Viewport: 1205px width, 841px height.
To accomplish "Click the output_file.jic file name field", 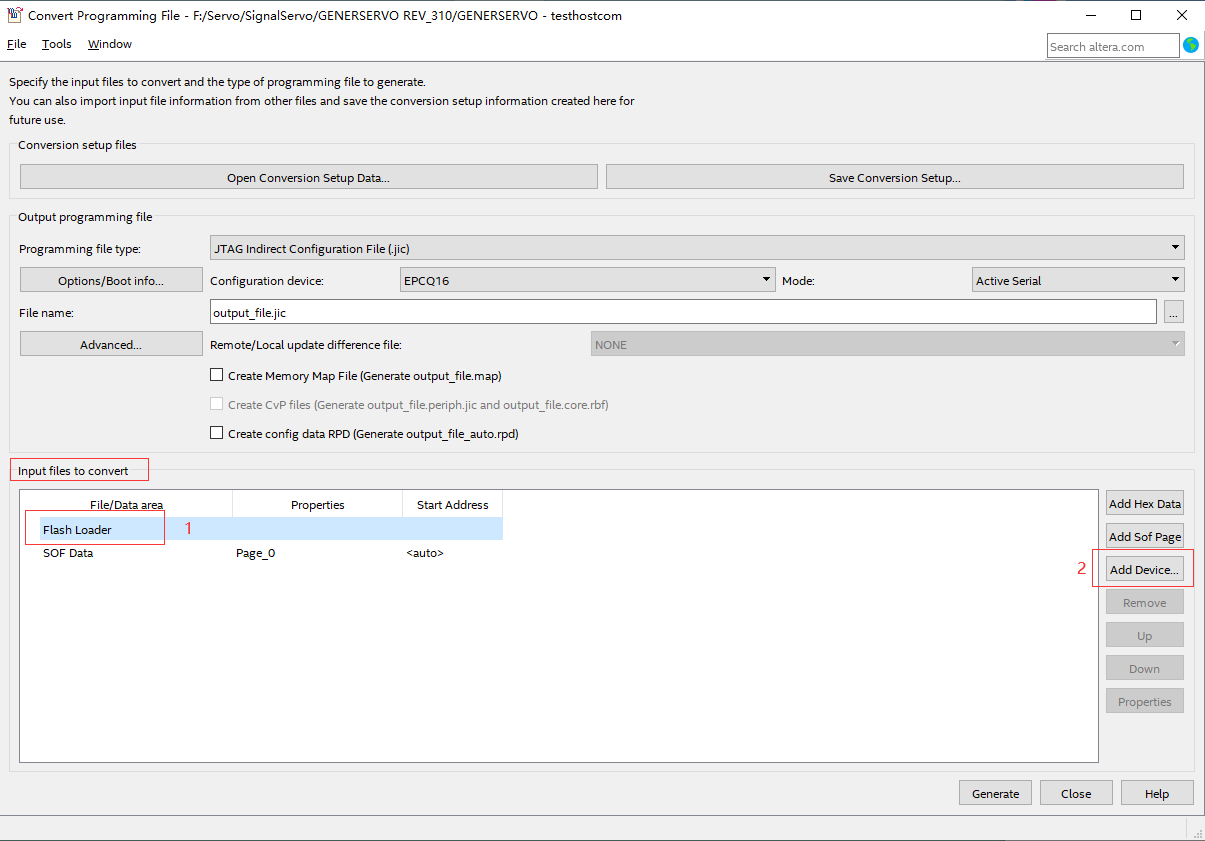I will tap(683, 312).
